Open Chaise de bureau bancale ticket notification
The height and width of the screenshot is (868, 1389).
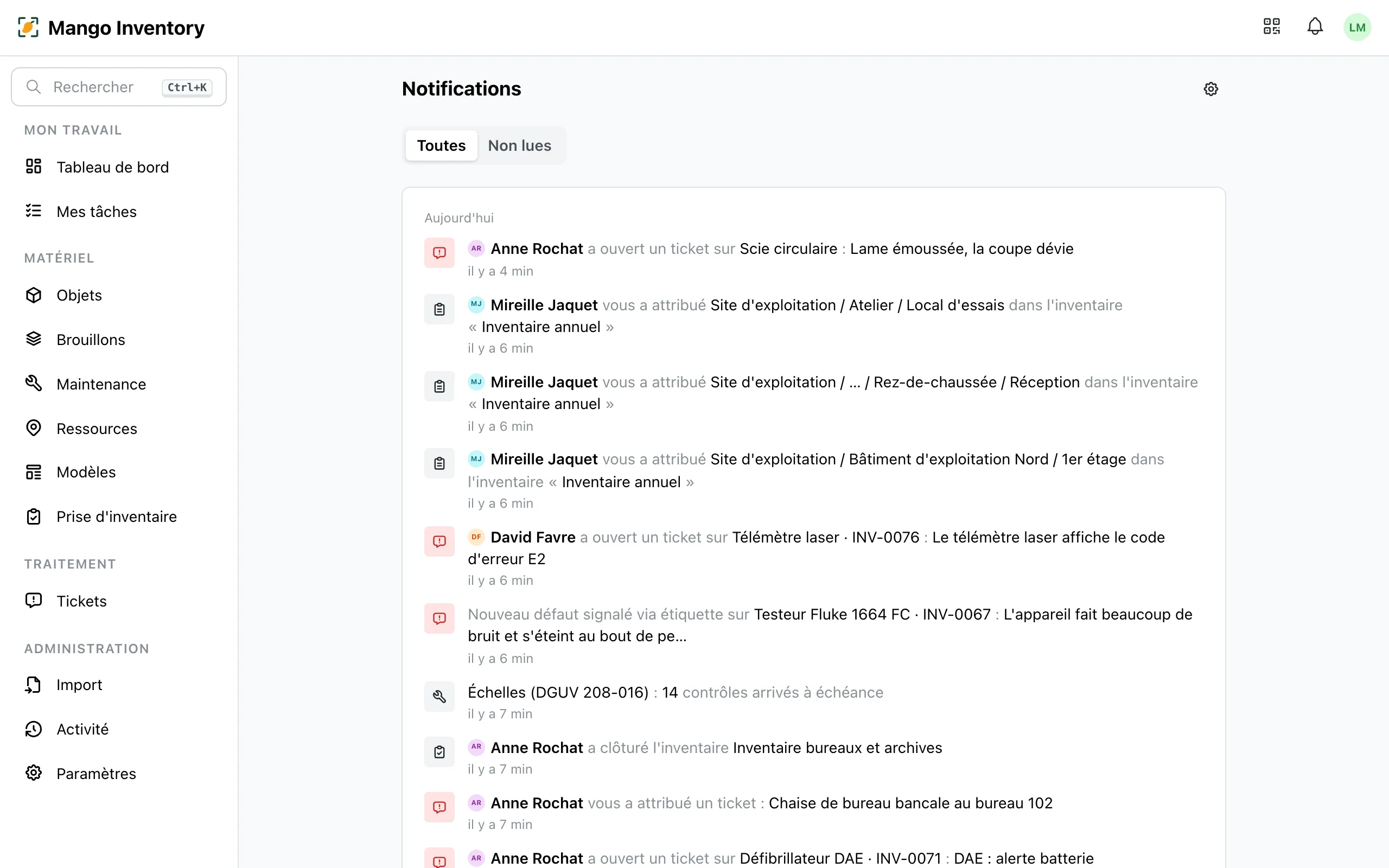pyautogui.click(x=813, y=813)
